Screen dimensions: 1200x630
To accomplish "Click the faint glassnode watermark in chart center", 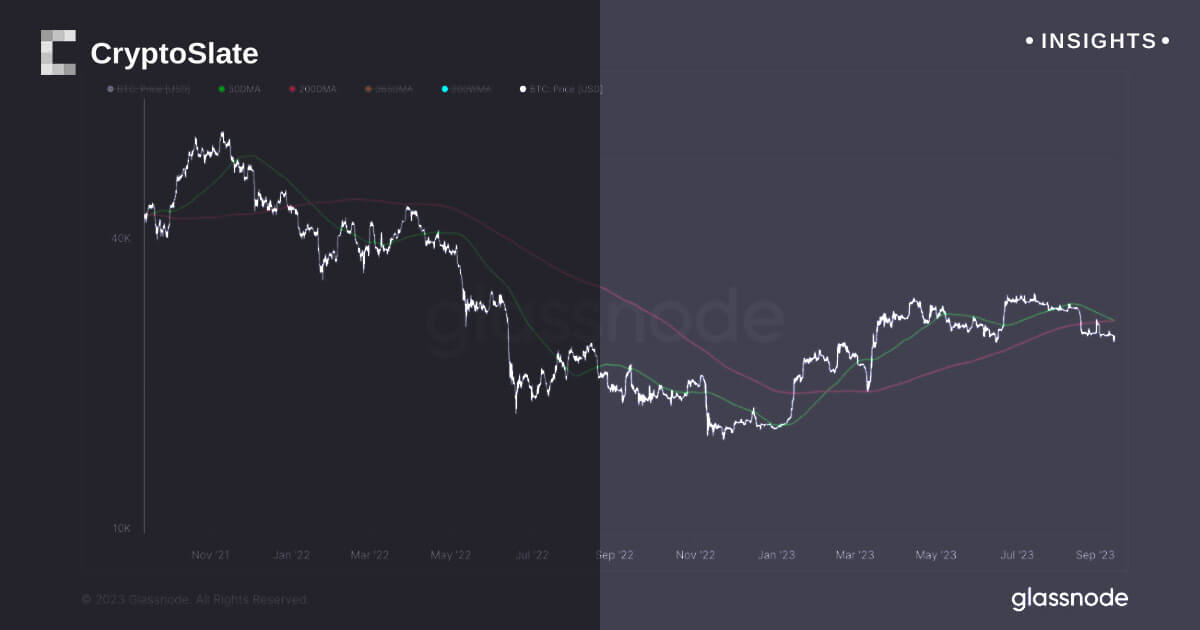I will [605, 320].
